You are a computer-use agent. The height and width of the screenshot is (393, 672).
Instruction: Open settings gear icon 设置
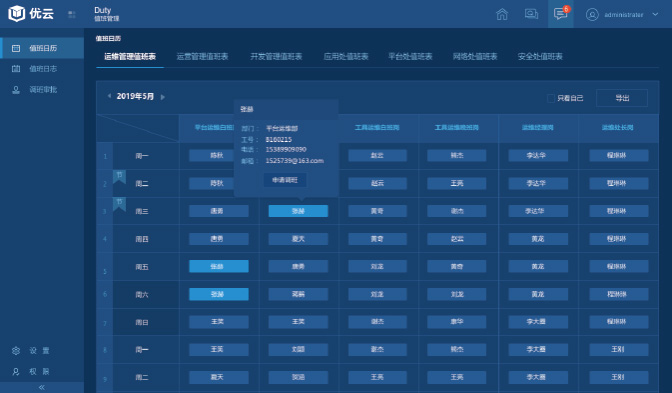click(16, 351)
